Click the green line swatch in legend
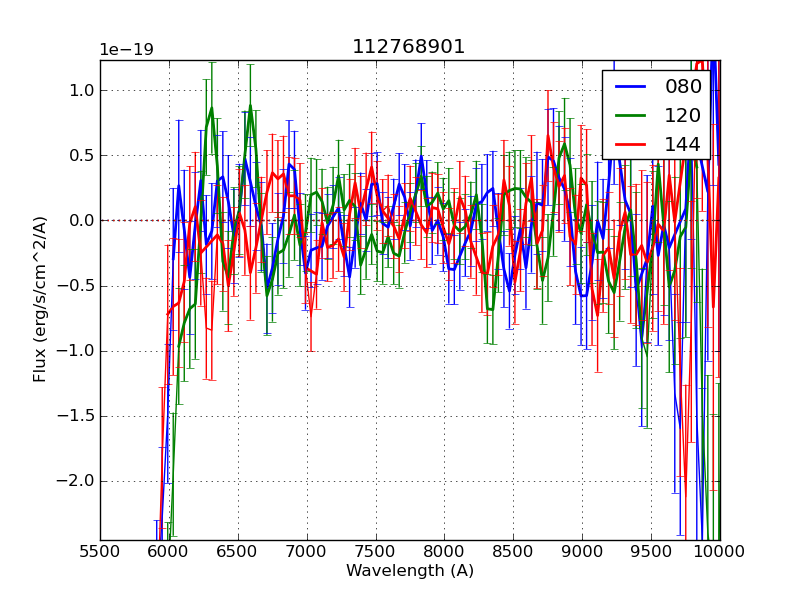Screen dimensions: 800x600 [x=632, y=115]
